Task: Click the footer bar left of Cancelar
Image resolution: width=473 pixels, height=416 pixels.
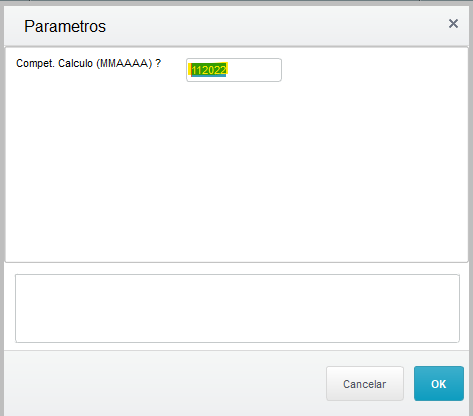Action: pyautogui.click(x=165, y=383)
